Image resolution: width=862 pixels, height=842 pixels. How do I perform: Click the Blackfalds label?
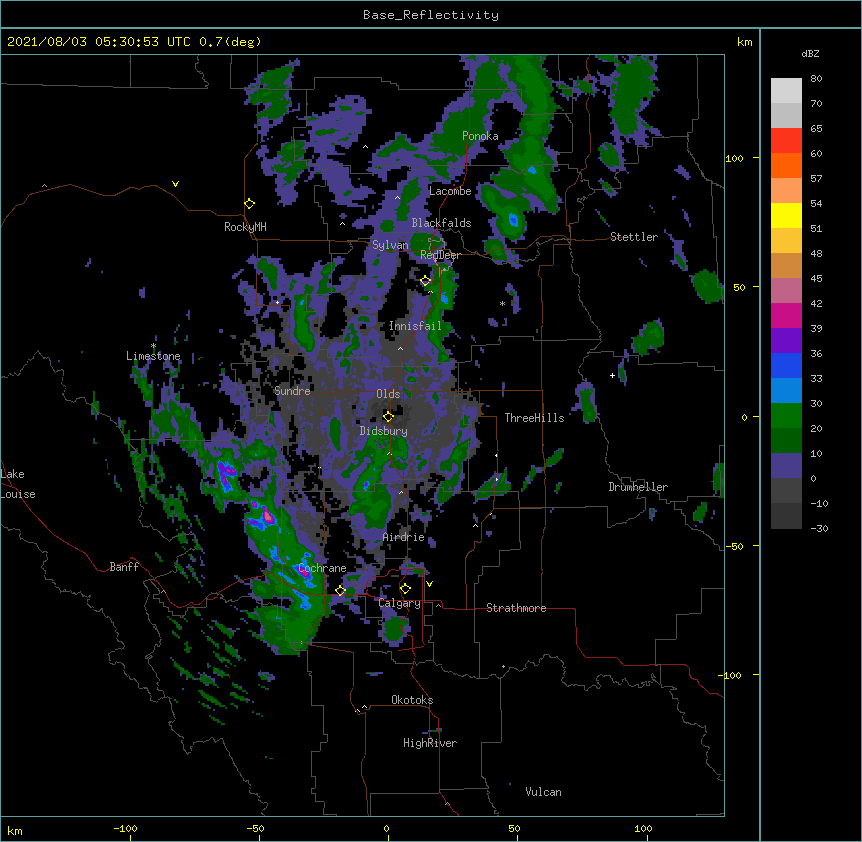click(x=441, y=223)
